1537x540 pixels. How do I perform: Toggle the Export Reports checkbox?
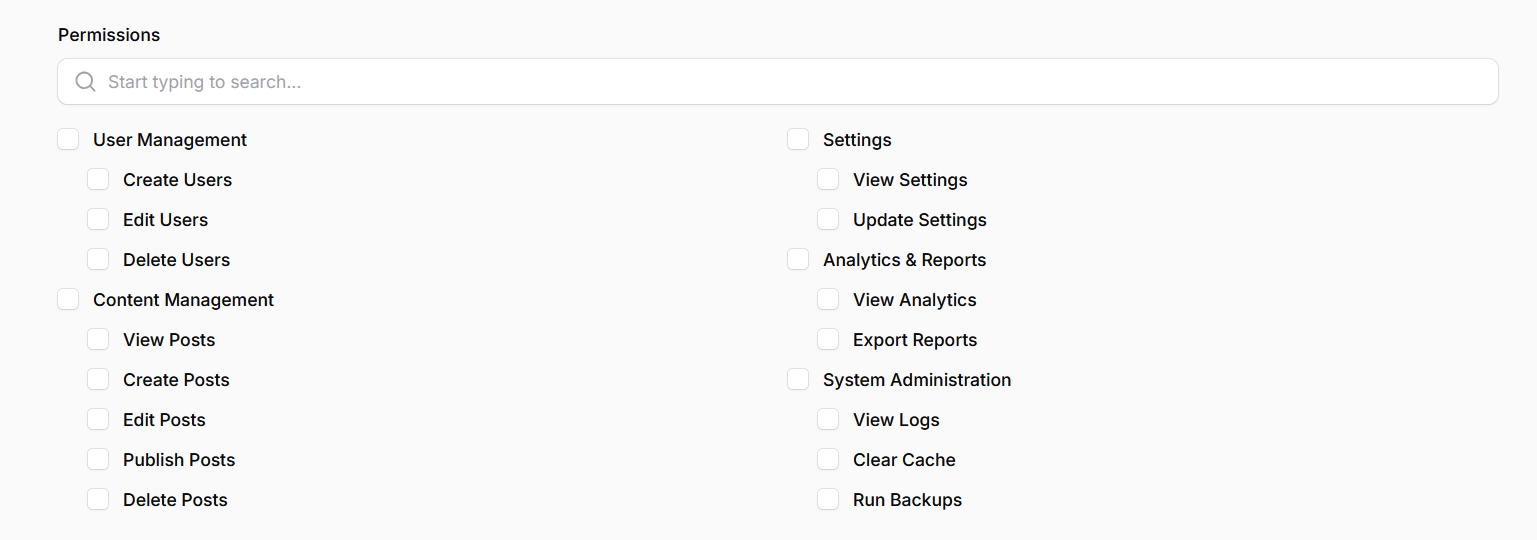click(x=828, y=340)
